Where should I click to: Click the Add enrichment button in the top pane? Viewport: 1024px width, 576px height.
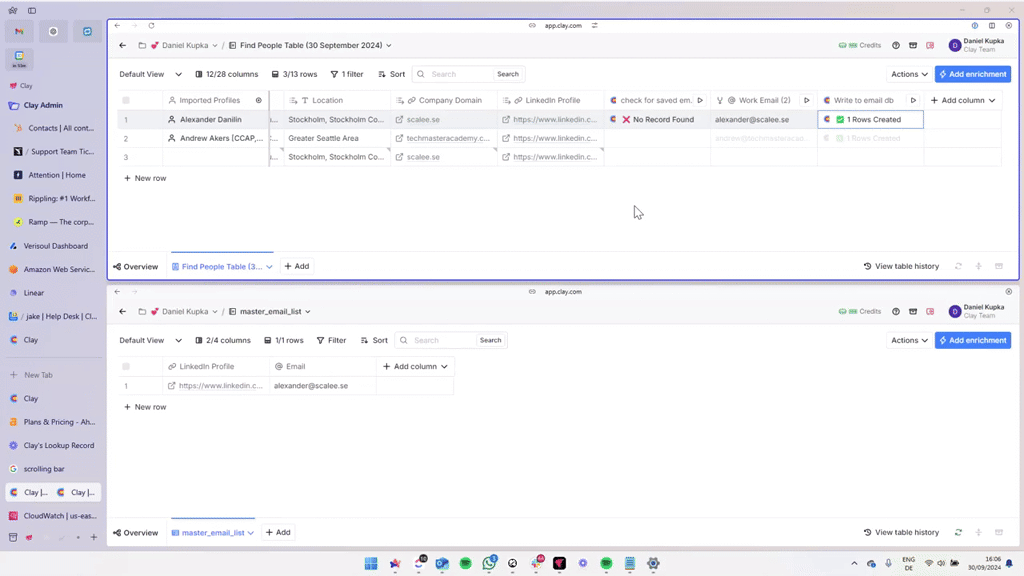(x=972, y=74)
